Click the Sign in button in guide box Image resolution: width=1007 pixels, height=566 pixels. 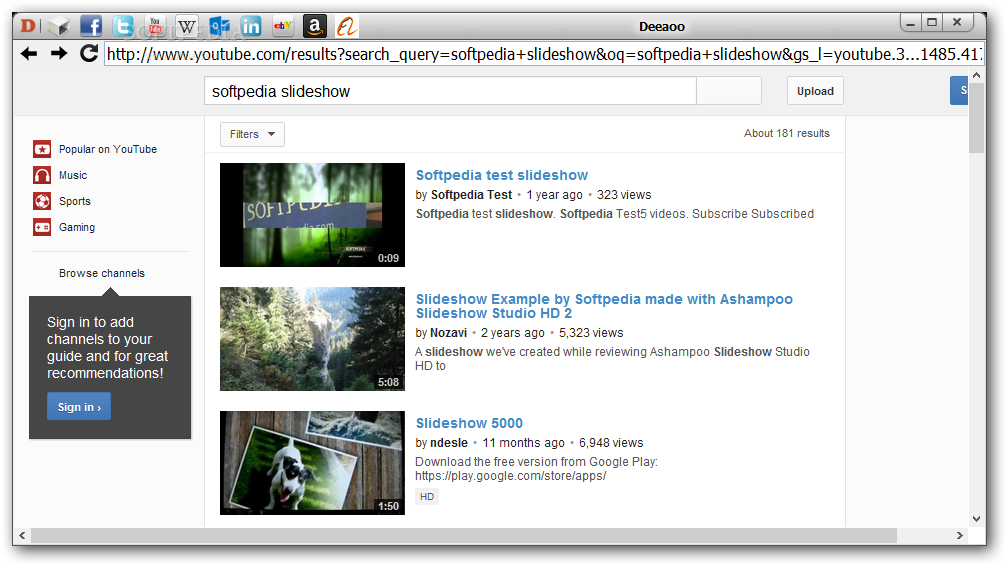click(79, 407)
